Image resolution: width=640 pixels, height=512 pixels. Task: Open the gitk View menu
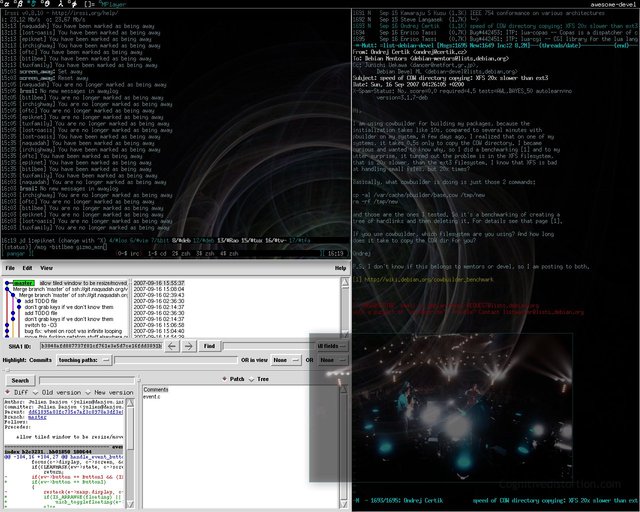47,268
